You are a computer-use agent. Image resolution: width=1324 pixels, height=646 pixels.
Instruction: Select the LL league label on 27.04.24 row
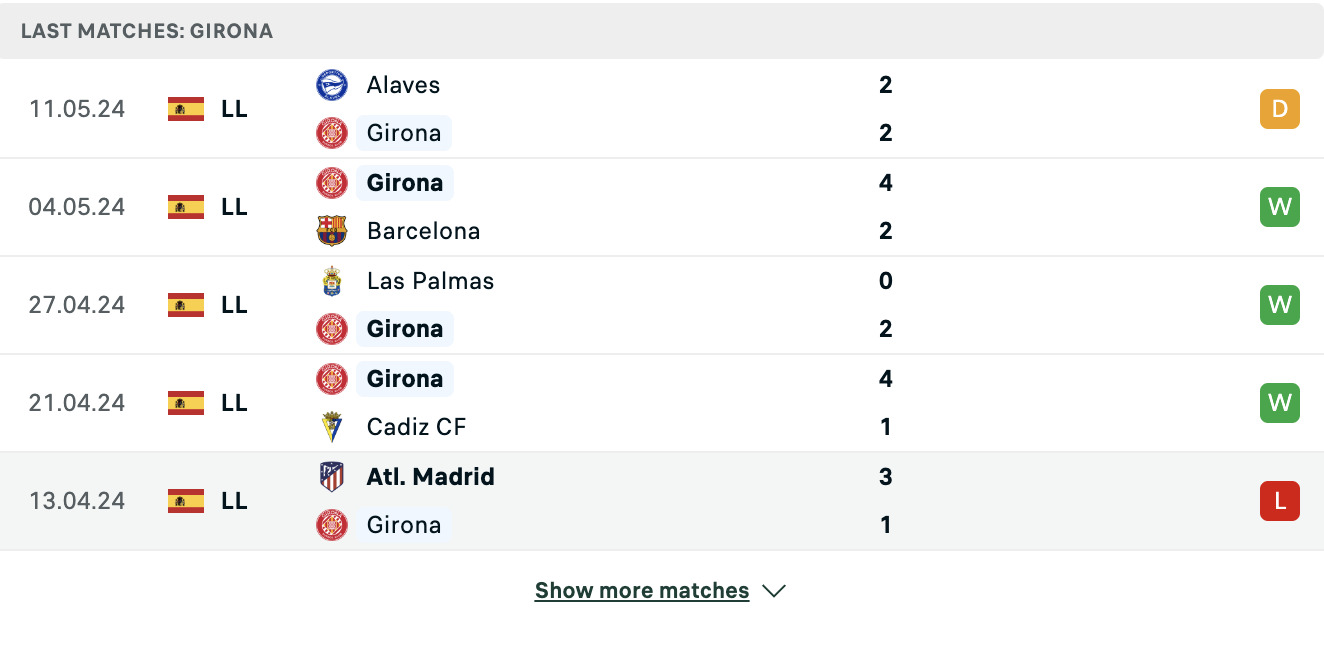click(x=234, y=305)
